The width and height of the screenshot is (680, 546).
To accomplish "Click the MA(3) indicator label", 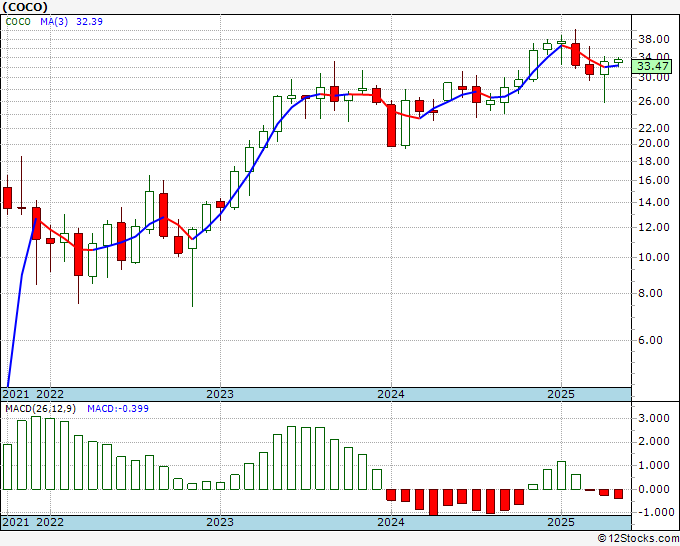I will (54, 22).
